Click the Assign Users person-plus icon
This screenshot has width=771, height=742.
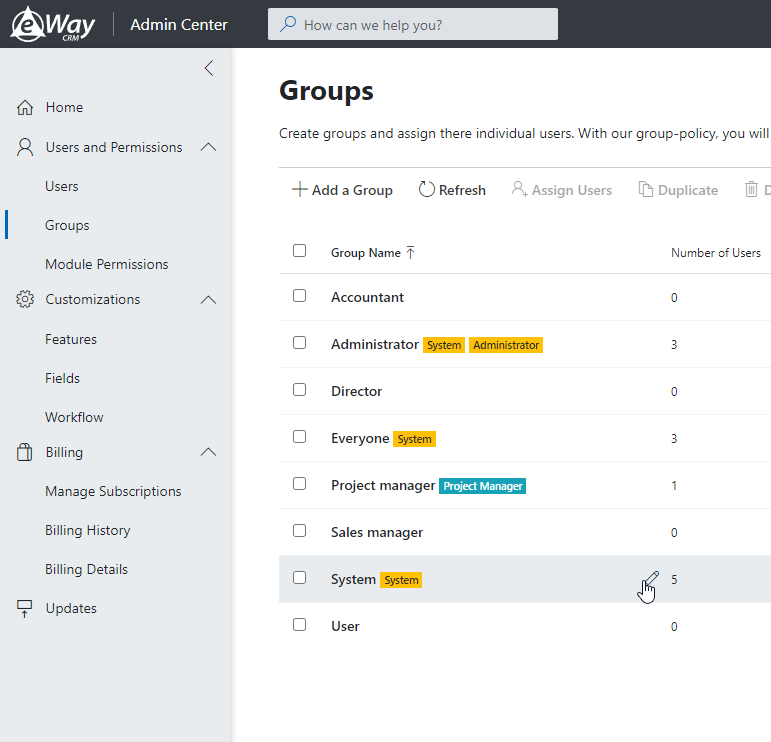519,189
